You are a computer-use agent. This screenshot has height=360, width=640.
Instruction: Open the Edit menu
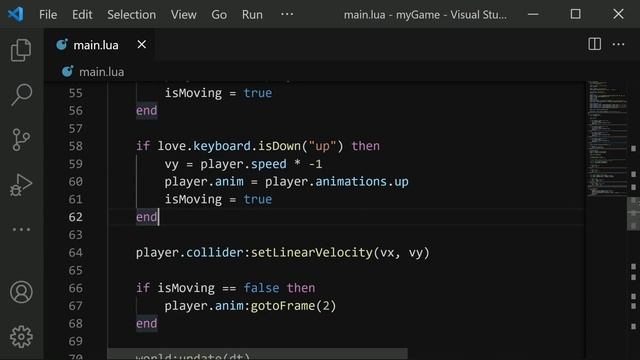(82, 15)
